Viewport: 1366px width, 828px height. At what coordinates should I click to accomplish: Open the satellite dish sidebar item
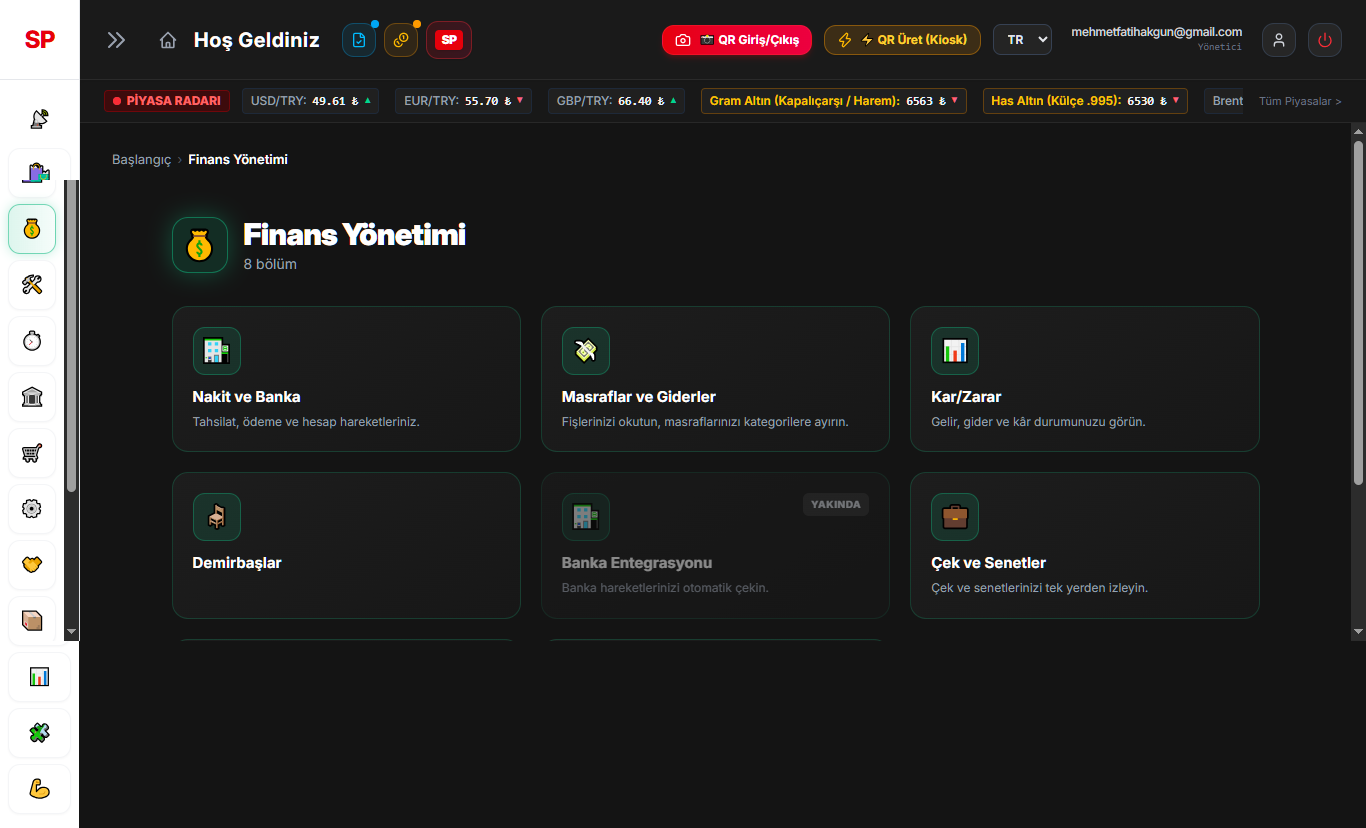(39, 118)
